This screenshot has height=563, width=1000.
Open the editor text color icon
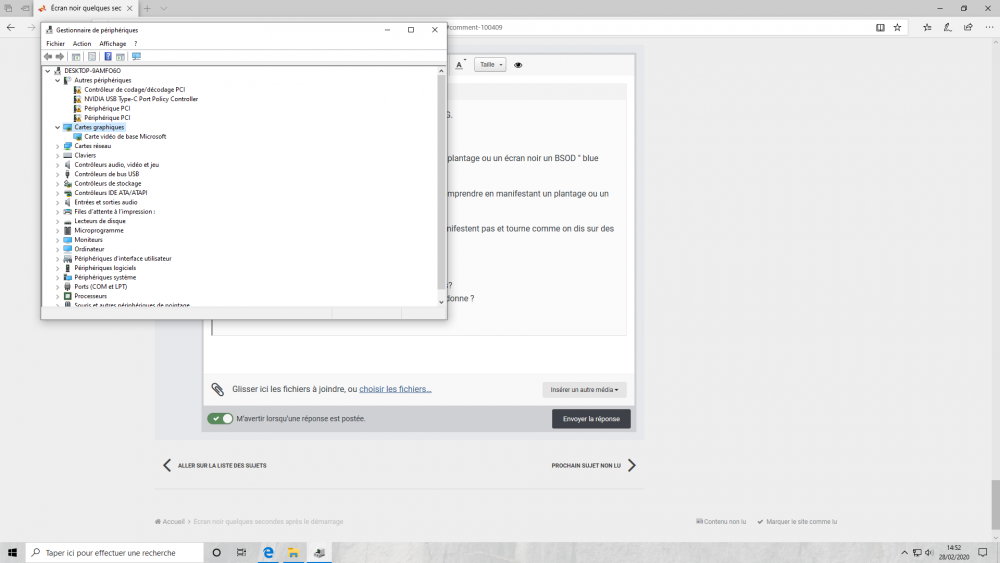460,65
